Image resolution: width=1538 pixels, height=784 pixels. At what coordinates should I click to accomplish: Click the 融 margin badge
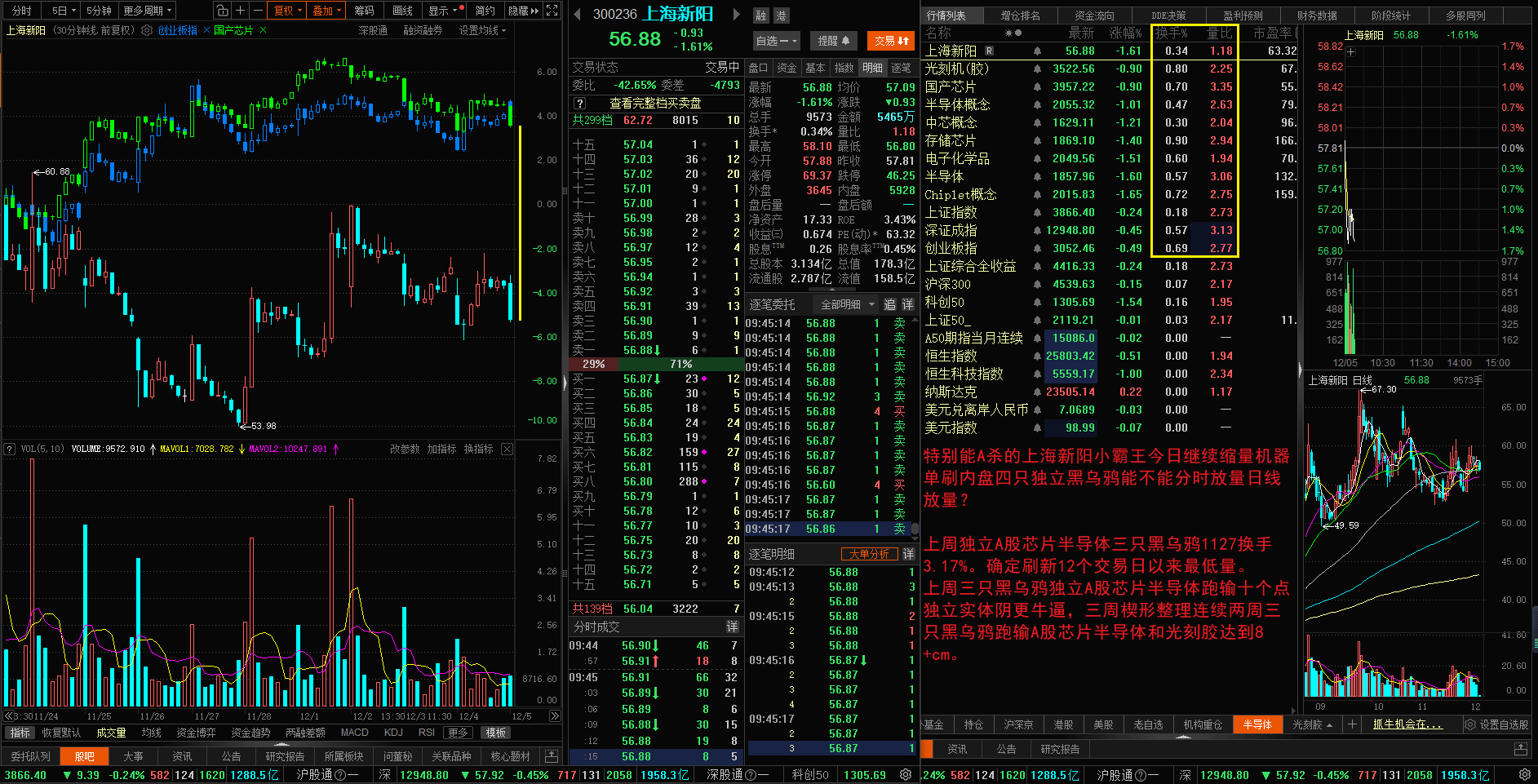pos(761,16)
